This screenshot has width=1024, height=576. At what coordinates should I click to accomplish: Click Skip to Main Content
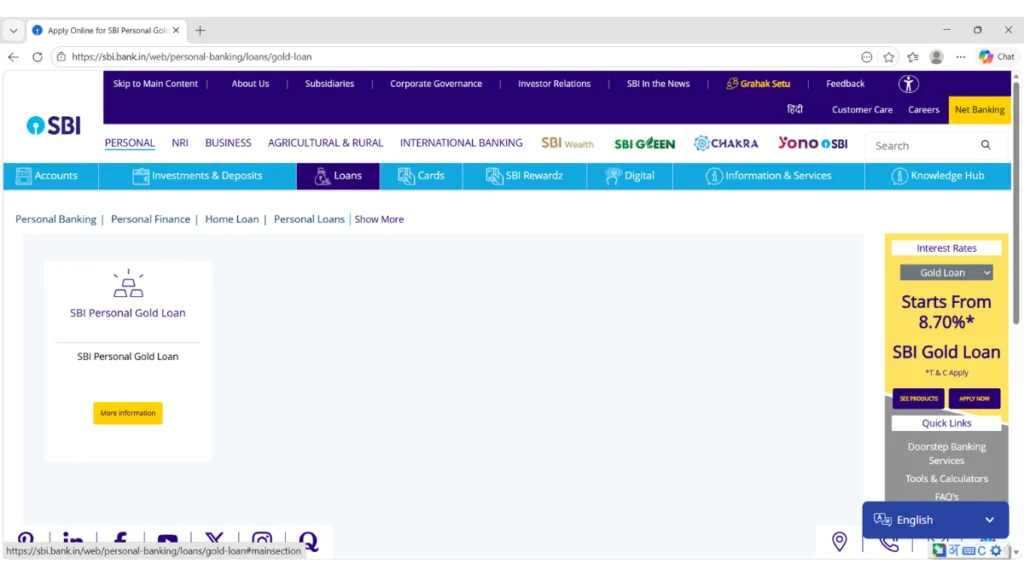click(155, 84)
